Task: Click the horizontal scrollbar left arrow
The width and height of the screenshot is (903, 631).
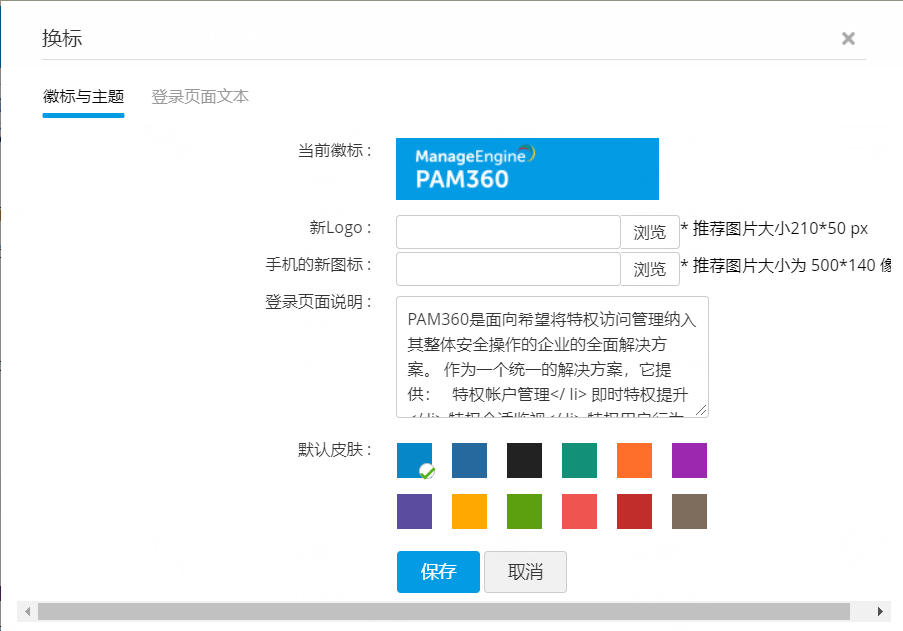Action: click(x=27, y=611)
